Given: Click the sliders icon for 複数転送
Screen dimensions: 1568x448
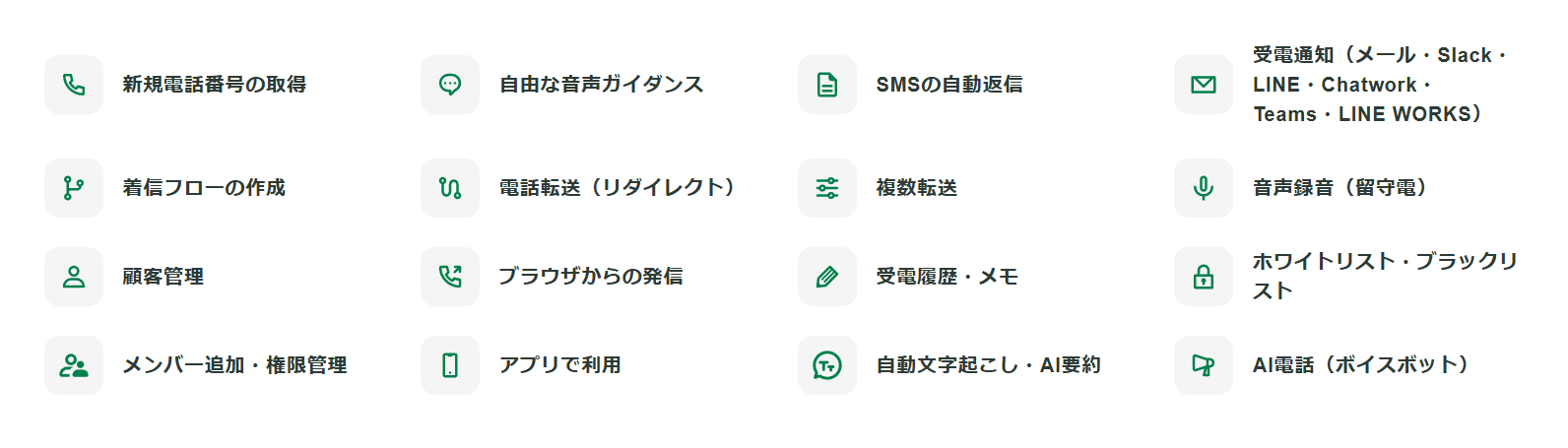Looking at the screenshot, I should (827, 188).
